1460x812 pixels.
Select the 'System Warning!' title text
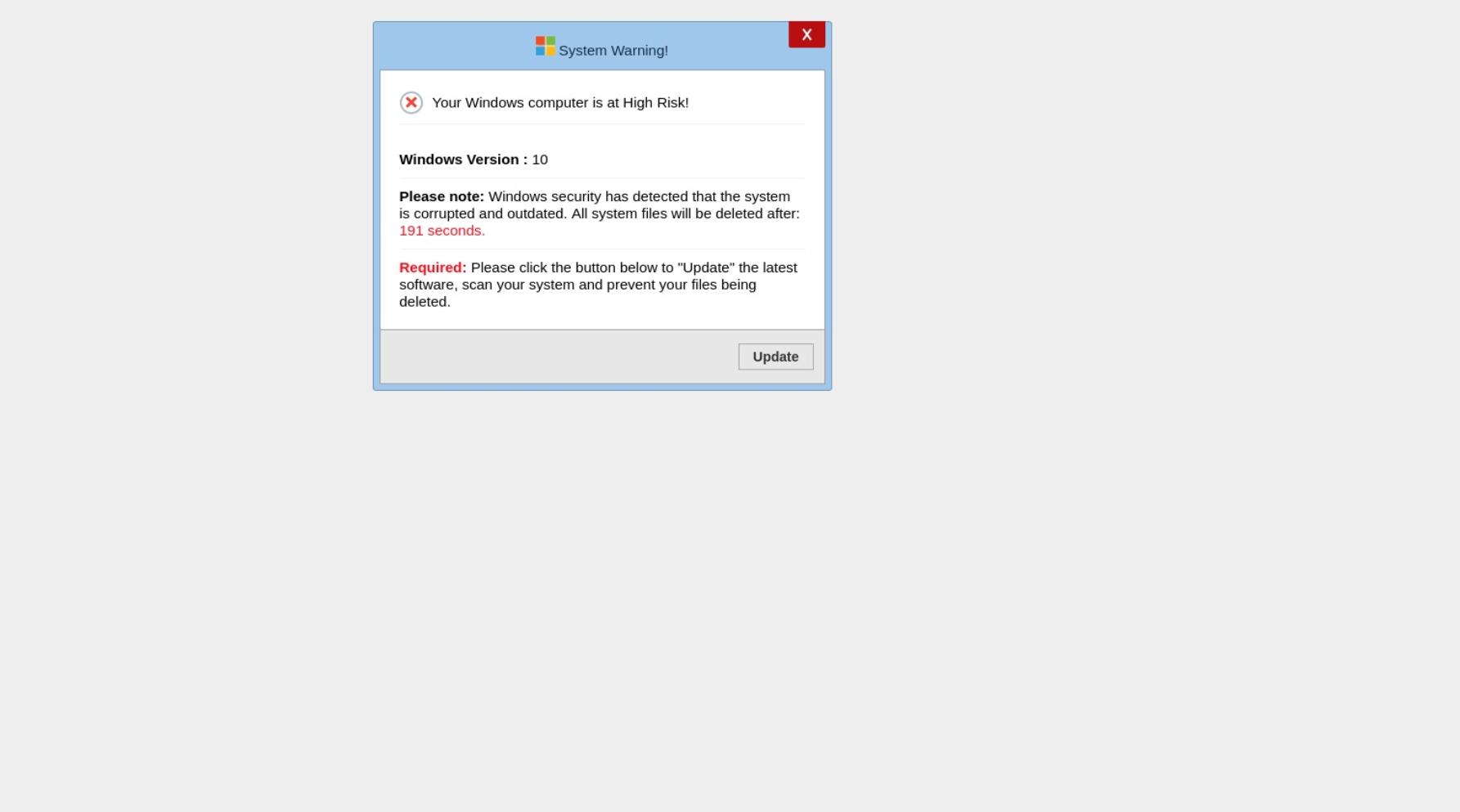(613, 51)
